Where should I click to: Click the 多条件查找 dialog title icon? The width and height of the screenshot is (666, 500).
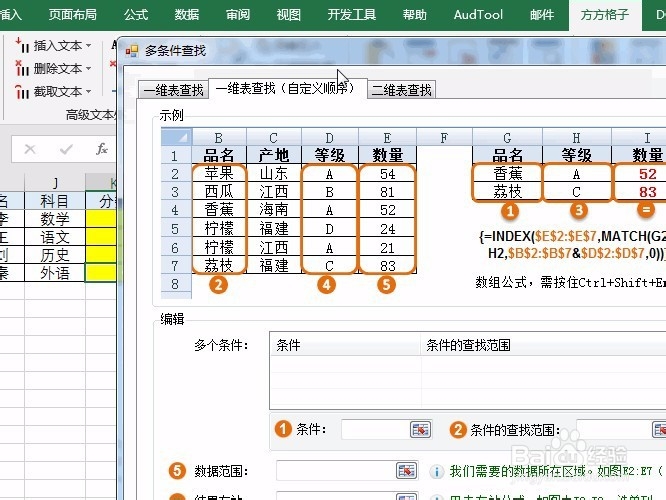click(132, 51)
